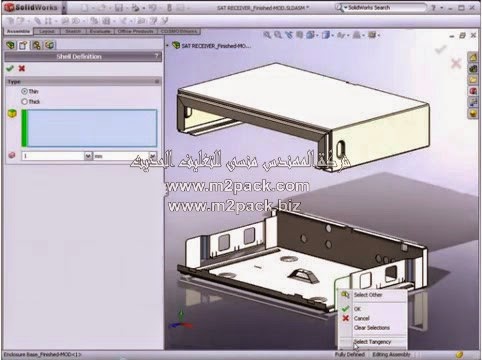The width and height of the screenshot is (482, 360).
Task: Open the Shell Definition help question mark
Action: point(156,56)
